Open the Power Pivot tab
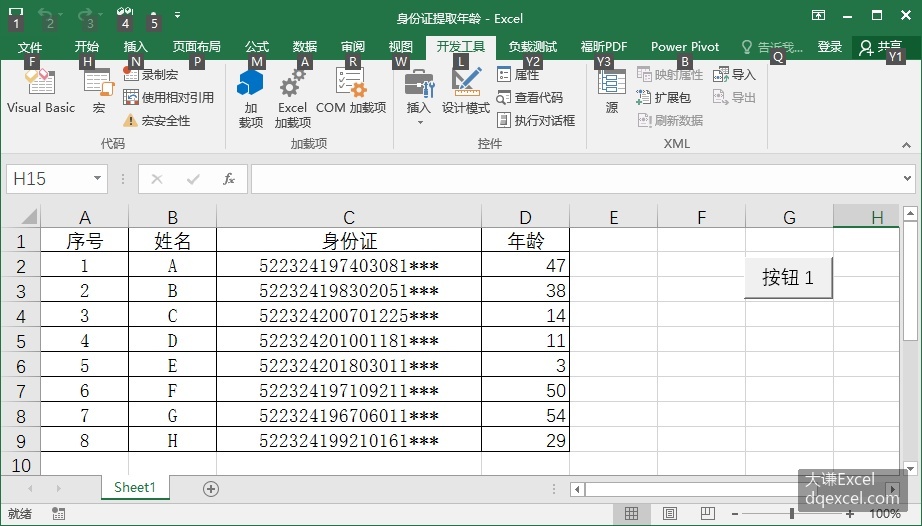The width and height of the screenshot is (922, 526). 685,46
